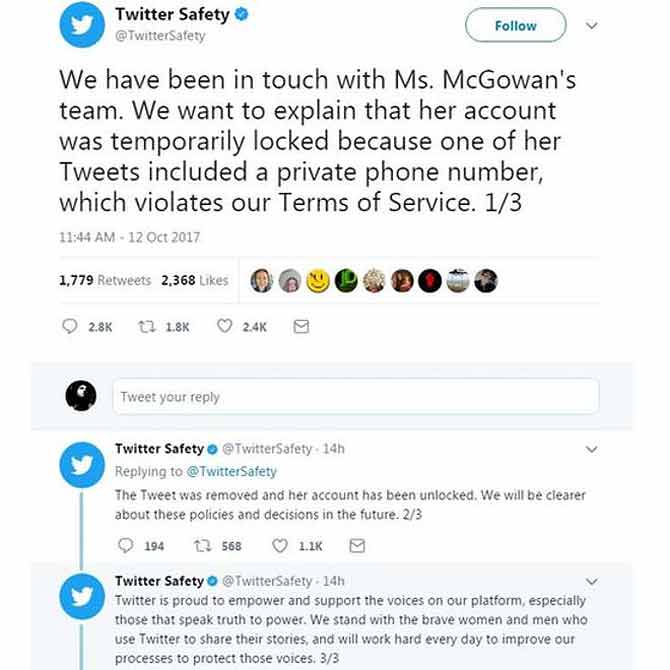670x670 pixels.
Task: View the 2,368 Likes list
Action: click(195, 281)
